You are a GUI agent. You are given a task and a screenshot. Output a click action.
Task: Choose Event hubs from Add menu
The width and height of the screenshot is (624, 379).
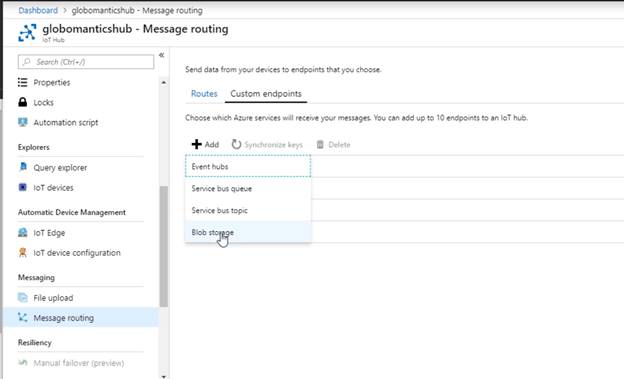248,166
